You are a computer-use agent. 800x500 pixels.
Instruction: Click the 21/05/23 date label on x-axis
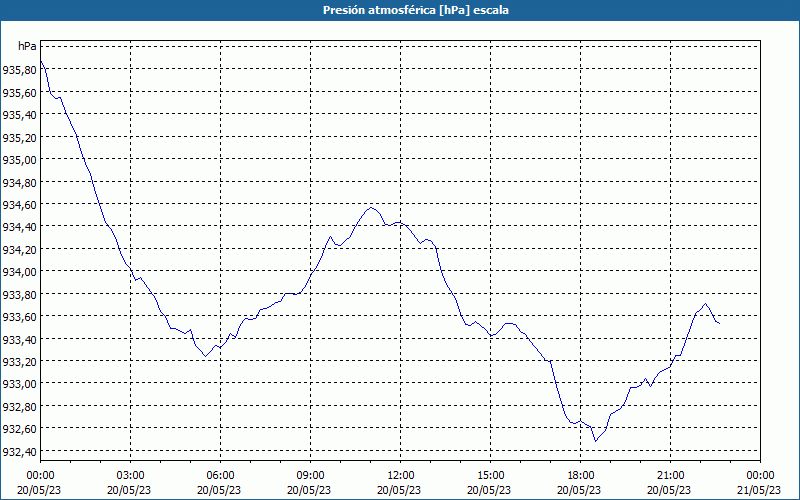click(x=759, y=490)
